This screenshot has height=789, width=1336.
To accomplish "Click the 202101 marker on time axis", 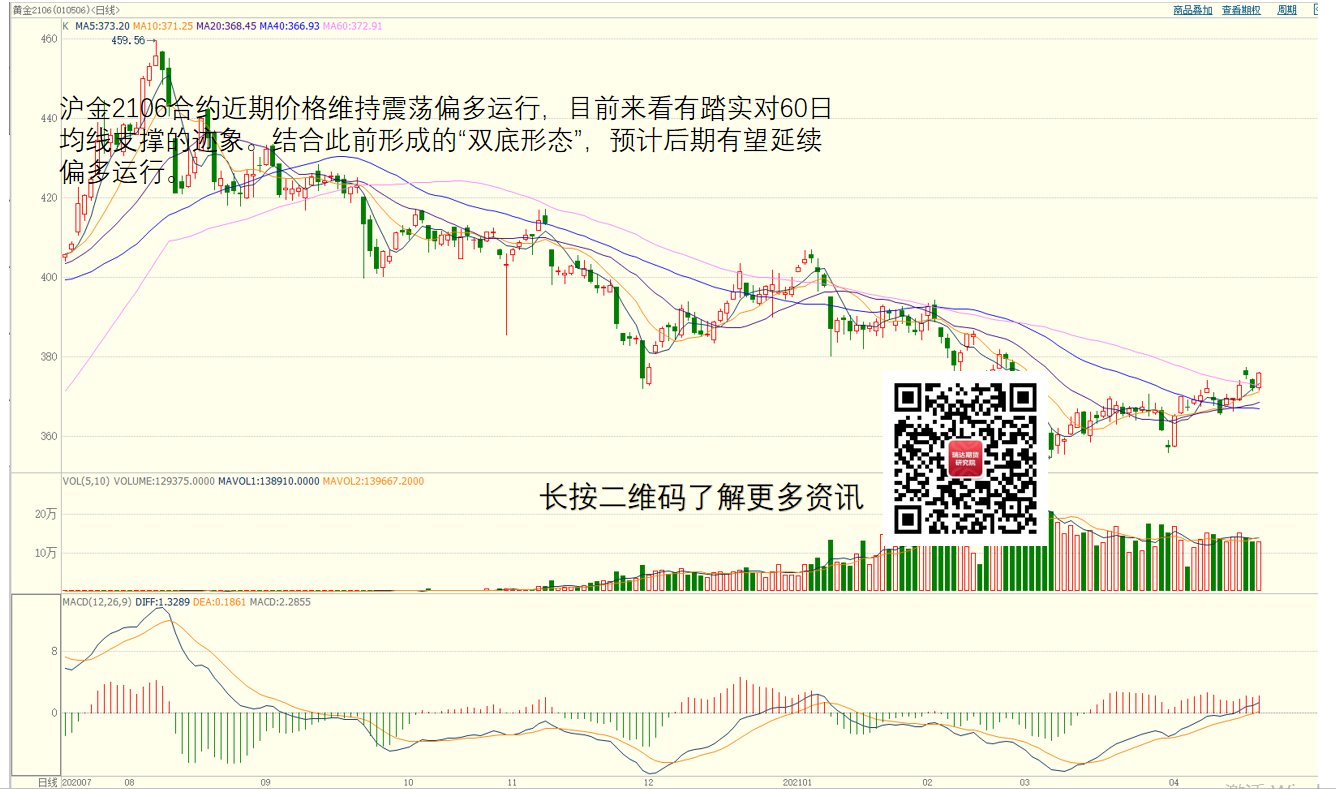I will click(796, 782).
